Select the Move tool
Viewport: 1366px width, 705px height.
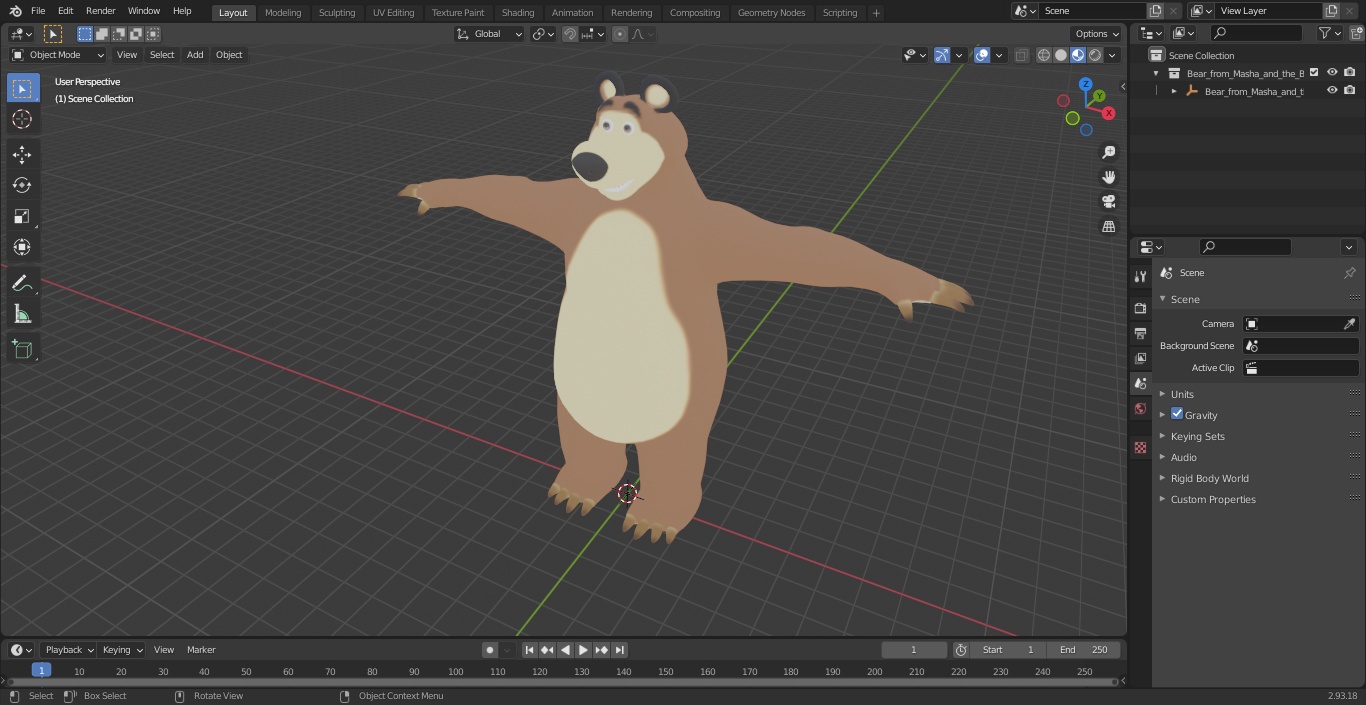point(22,154)
